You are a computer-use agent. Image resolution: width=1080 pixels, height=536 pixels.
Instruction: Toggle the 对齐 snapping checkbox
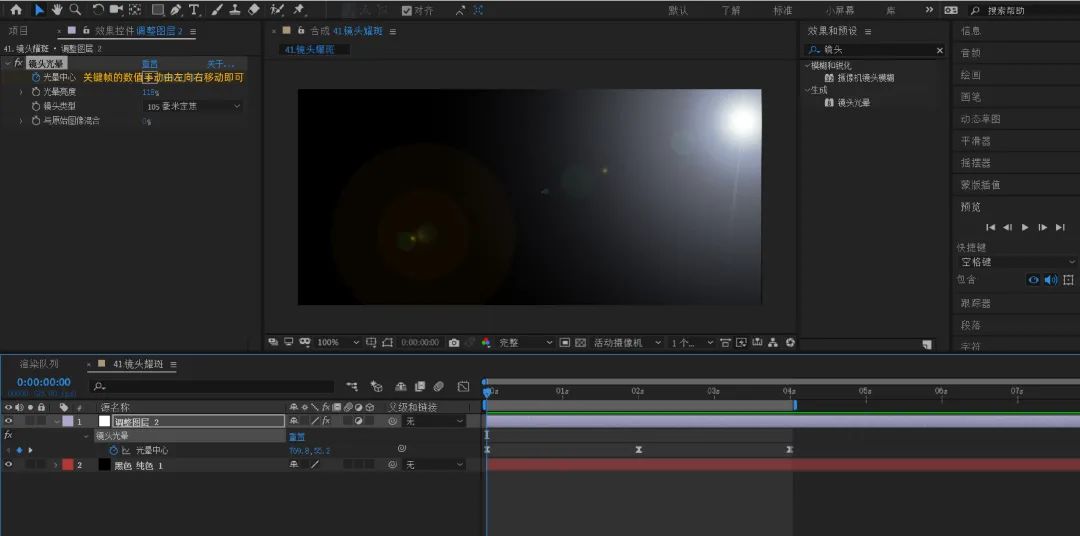click(406, 10)
